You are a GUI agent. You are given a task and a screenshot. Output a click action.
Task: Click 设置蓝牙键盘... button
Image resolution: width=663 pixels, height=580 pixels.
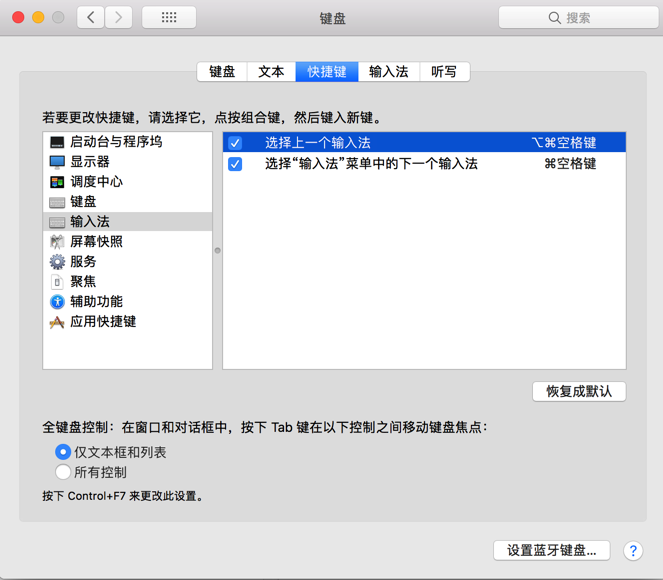tap(551, 550)
